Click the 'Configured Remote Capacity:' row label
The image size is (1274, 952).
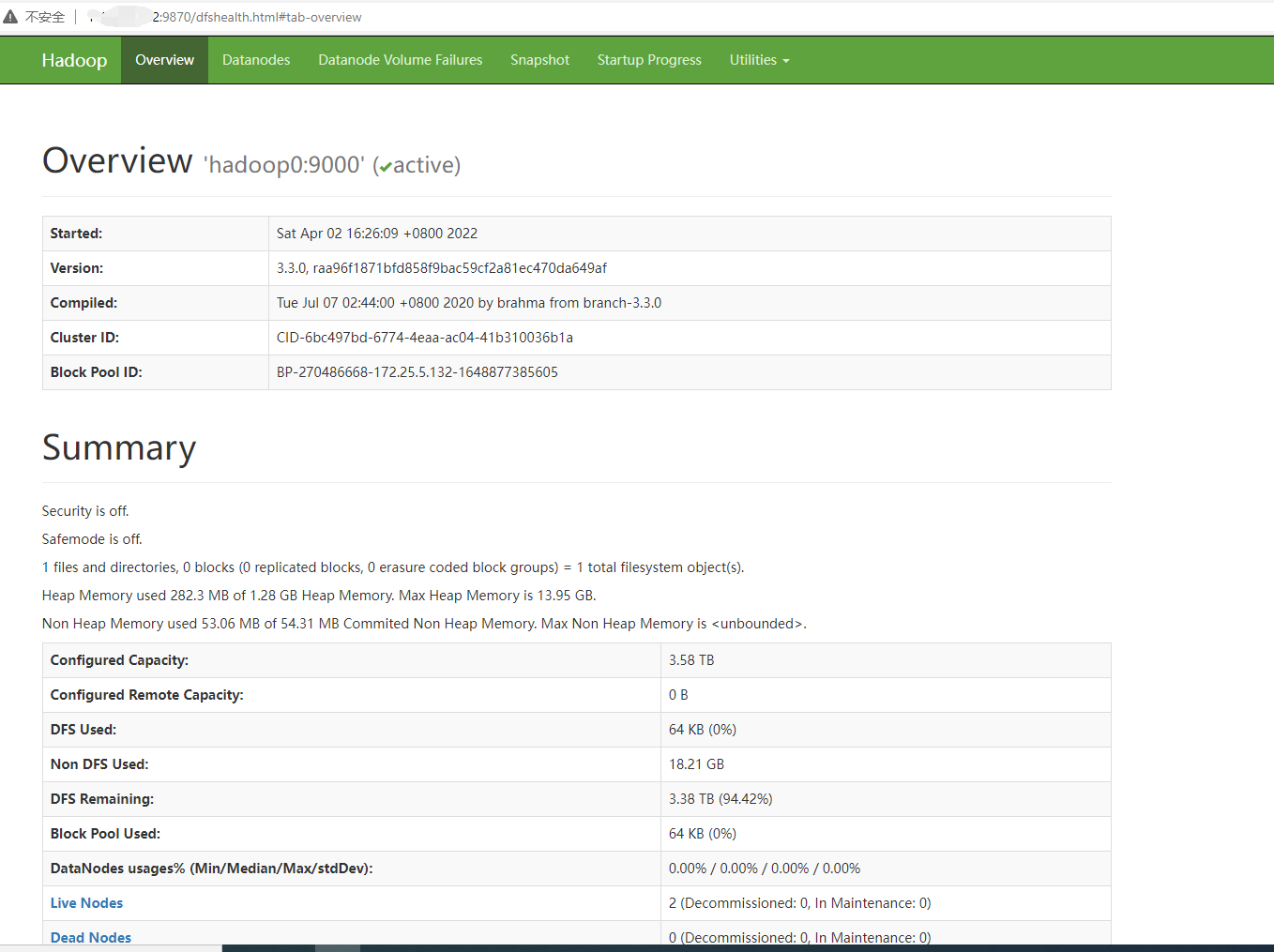point(147,695)
